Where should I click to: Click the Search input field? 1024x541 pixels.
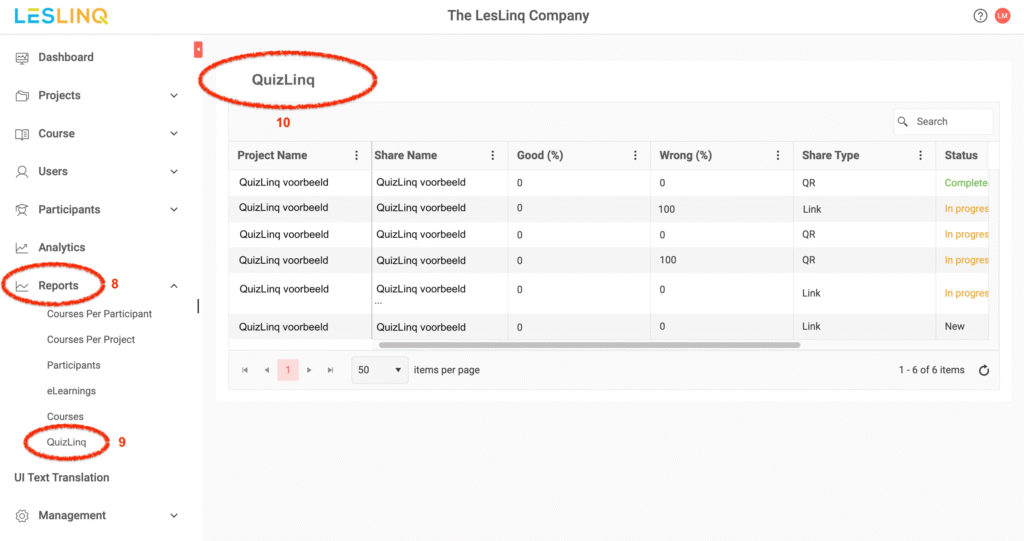point(950,122)
